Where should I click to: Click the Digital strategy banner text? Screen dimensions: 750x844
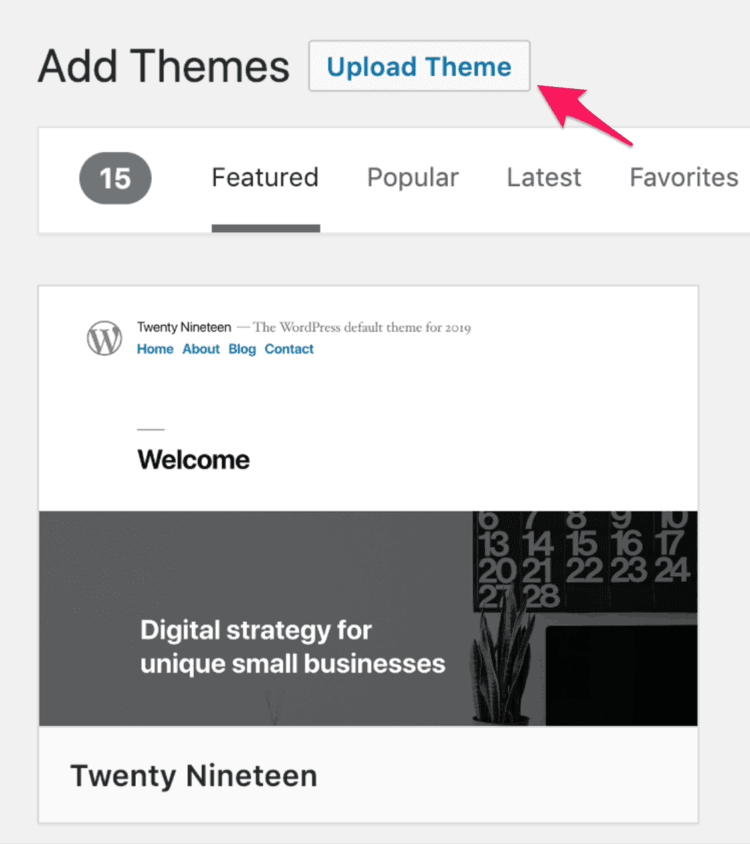[292, 648]
